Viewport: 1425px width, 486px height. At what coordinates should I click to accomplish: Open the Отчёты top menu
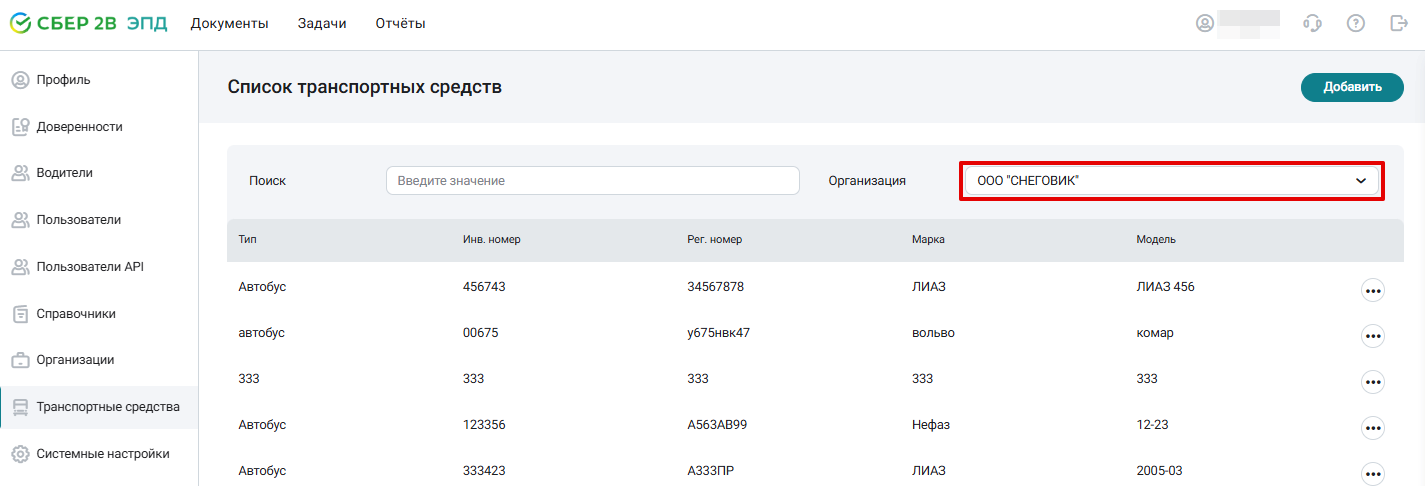[401, 23]
